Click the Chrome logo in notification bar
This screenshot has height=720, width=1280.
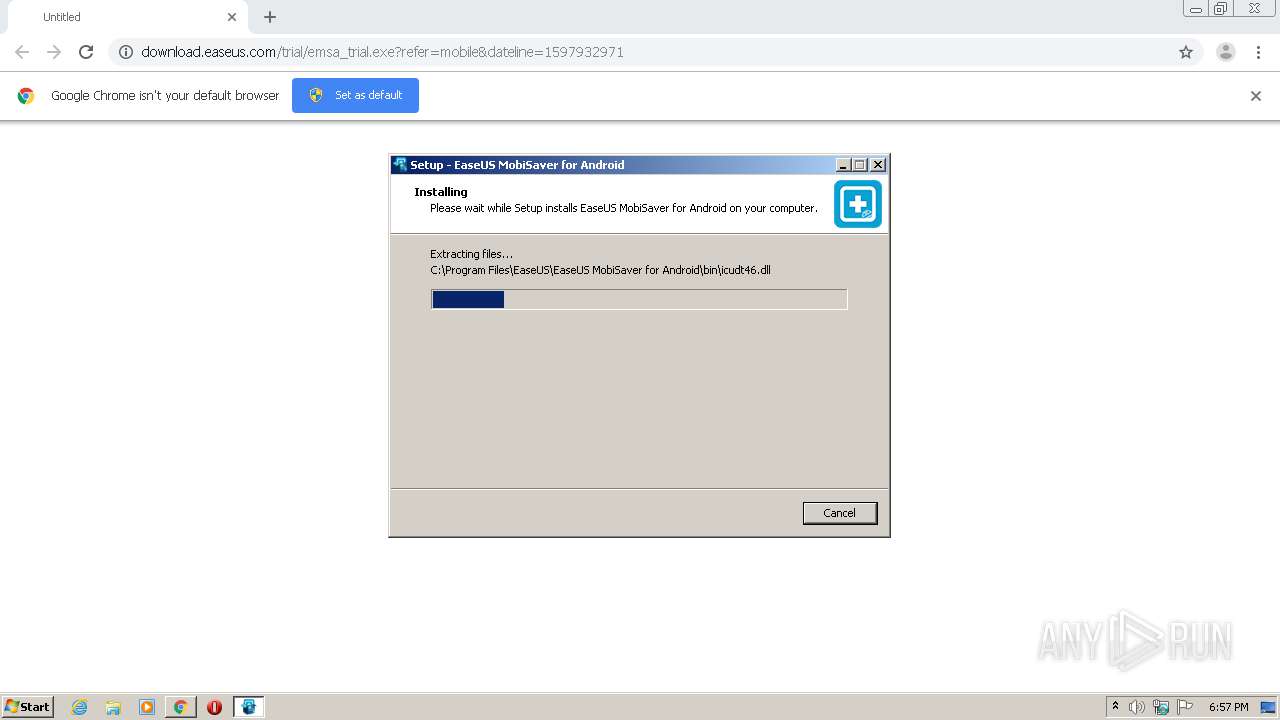[x=26, y=96]
